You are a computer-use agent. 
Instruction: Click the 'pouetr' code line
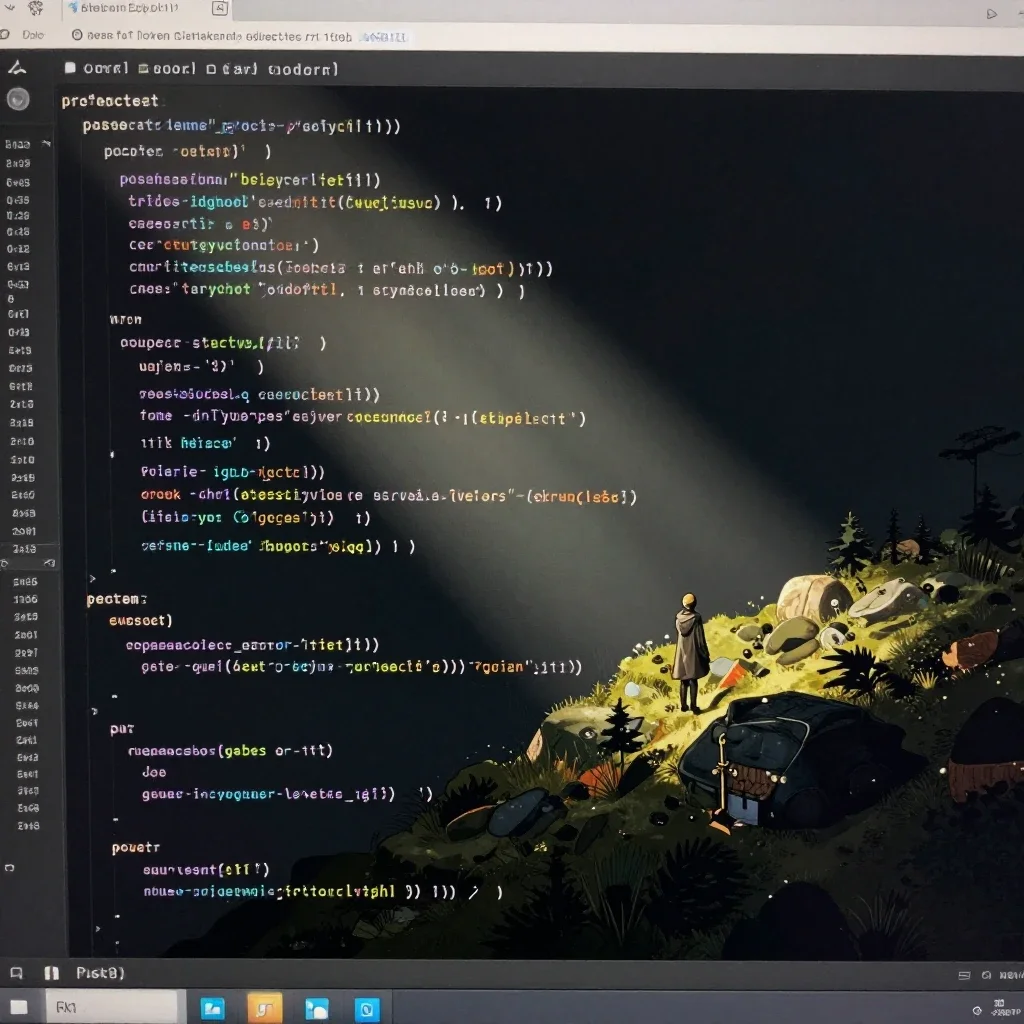pyautogui.click(x=136, y=848)
